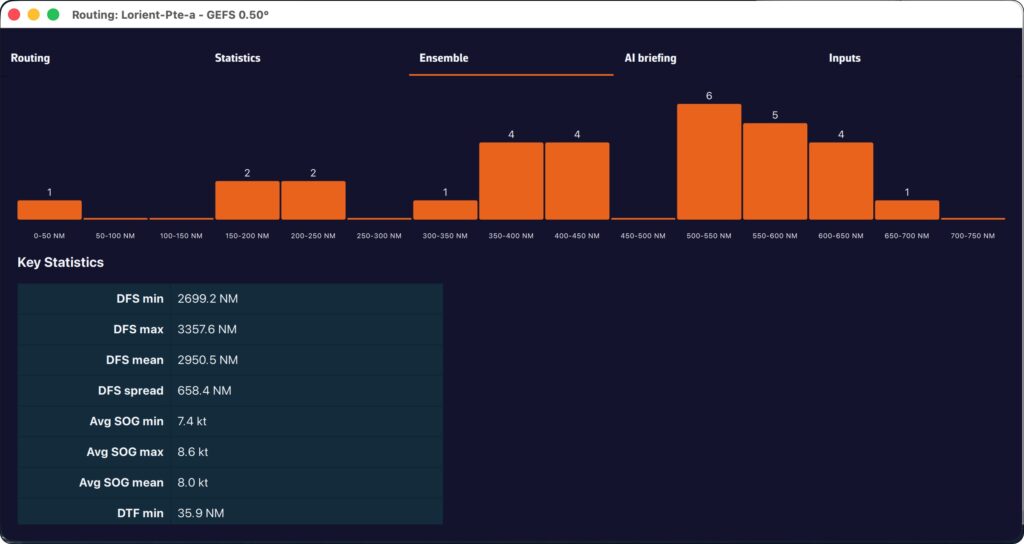
Task: Select the DFS spread row
Action: [x=230, y=390]
